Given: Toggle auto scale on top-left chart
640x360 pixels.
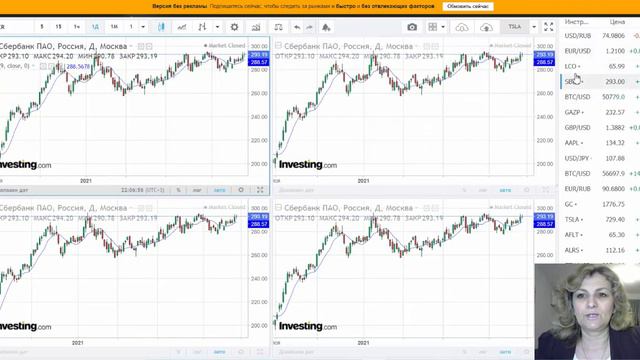Looking at the screenshot, I should click(x=219, y=190).
